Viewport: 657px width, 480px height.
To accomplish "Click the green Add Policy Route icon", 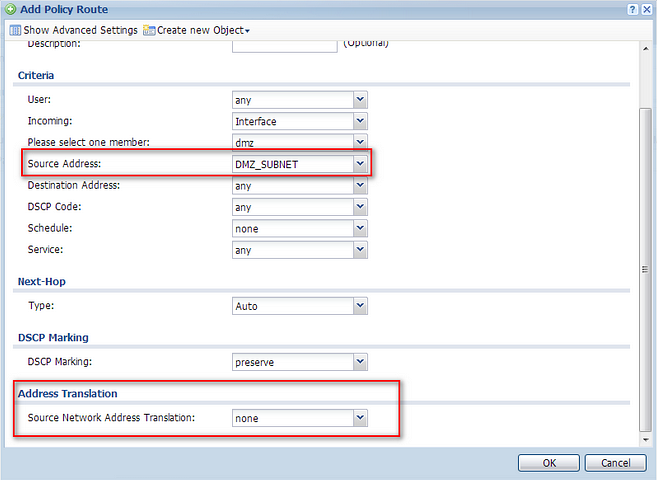I will [x=9, y=8].
